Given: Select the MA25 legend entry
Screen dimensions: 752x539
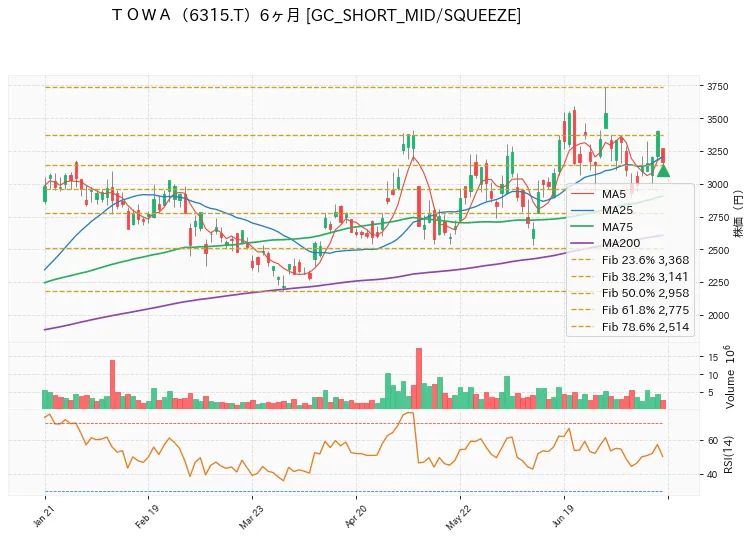Looking at the screenshot, I should (x=602, y=210).
